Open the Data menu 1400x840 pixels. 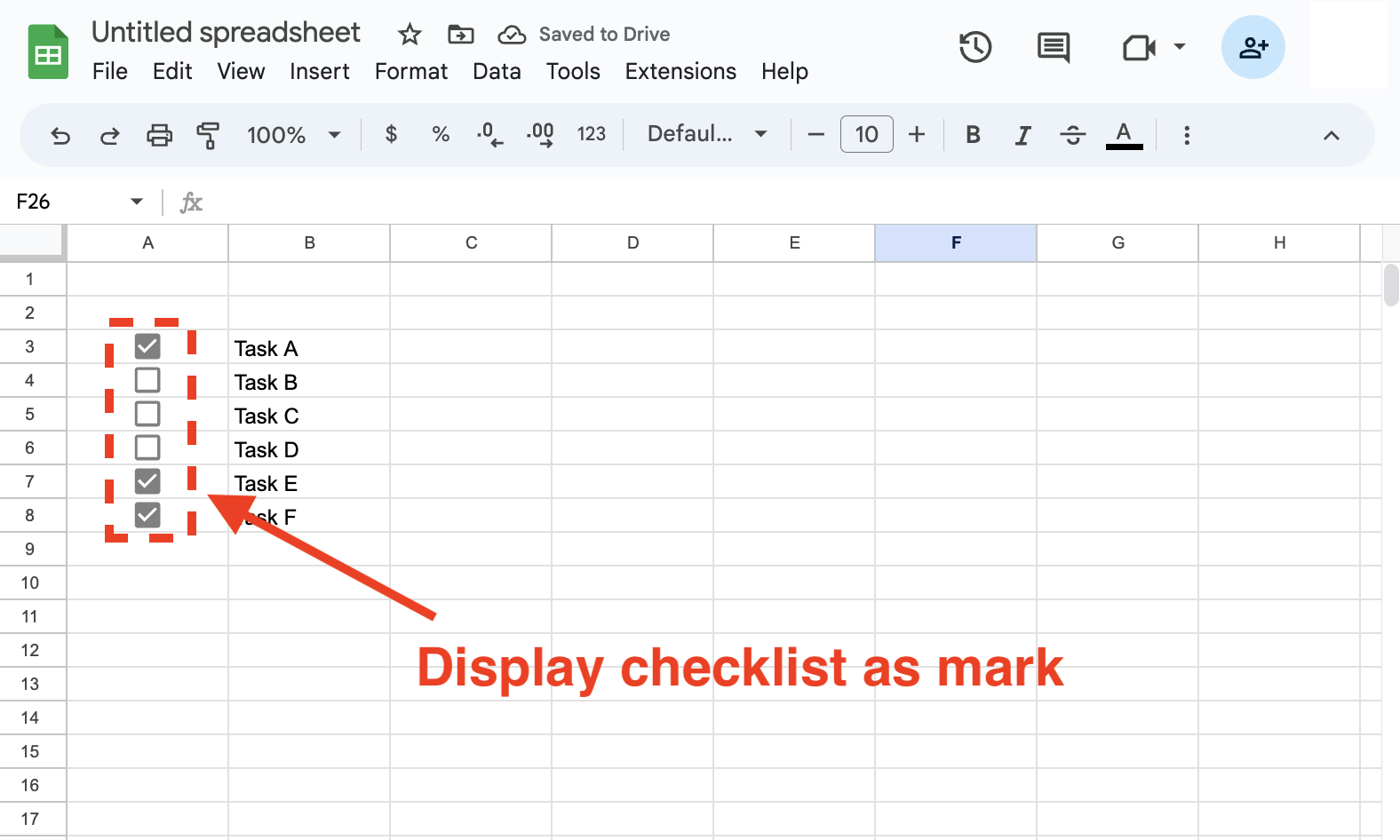497,71
